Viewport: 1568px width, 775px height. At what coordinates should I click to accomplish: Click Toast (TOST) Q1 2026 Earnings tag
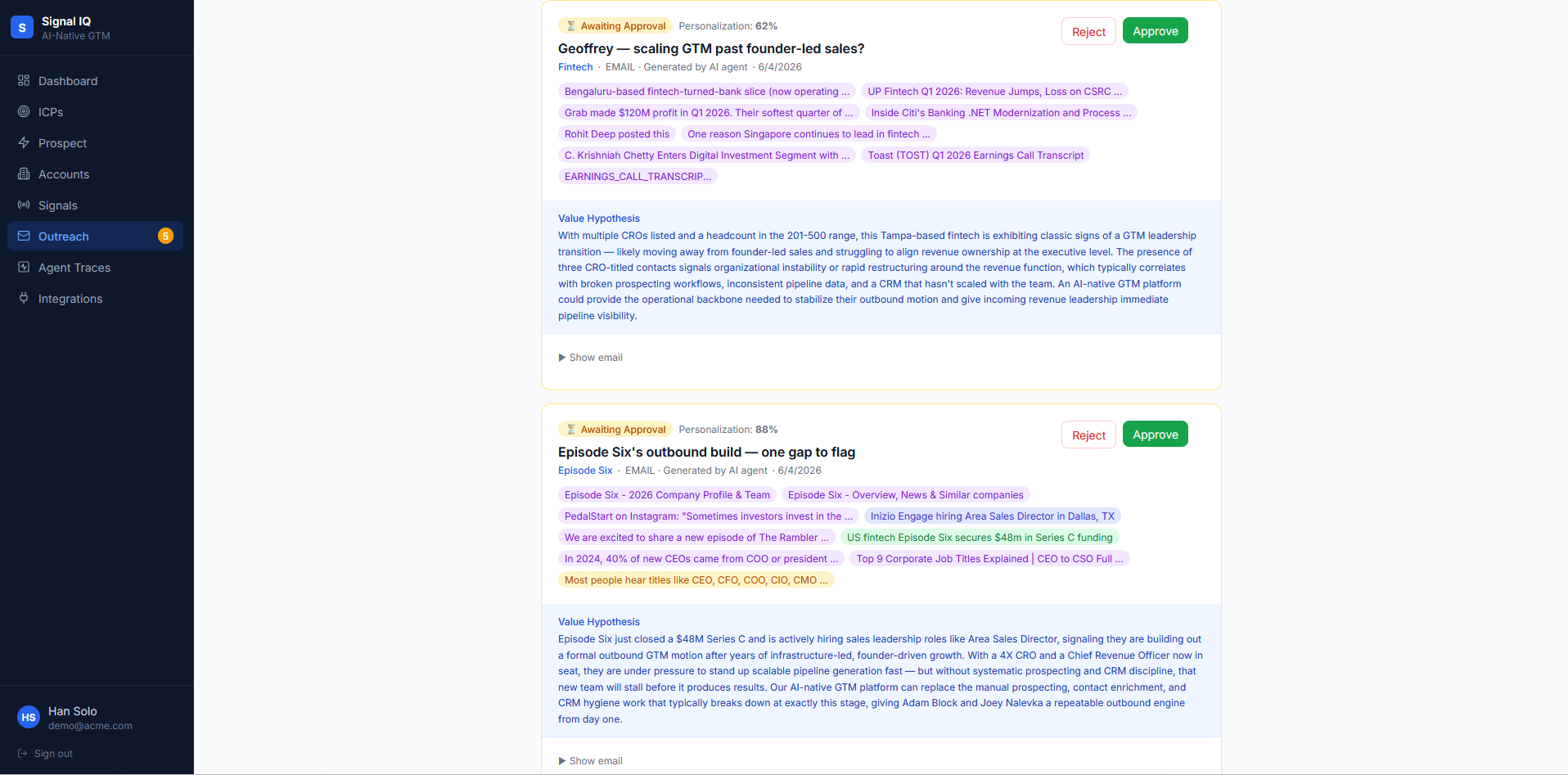pos(975,155)
